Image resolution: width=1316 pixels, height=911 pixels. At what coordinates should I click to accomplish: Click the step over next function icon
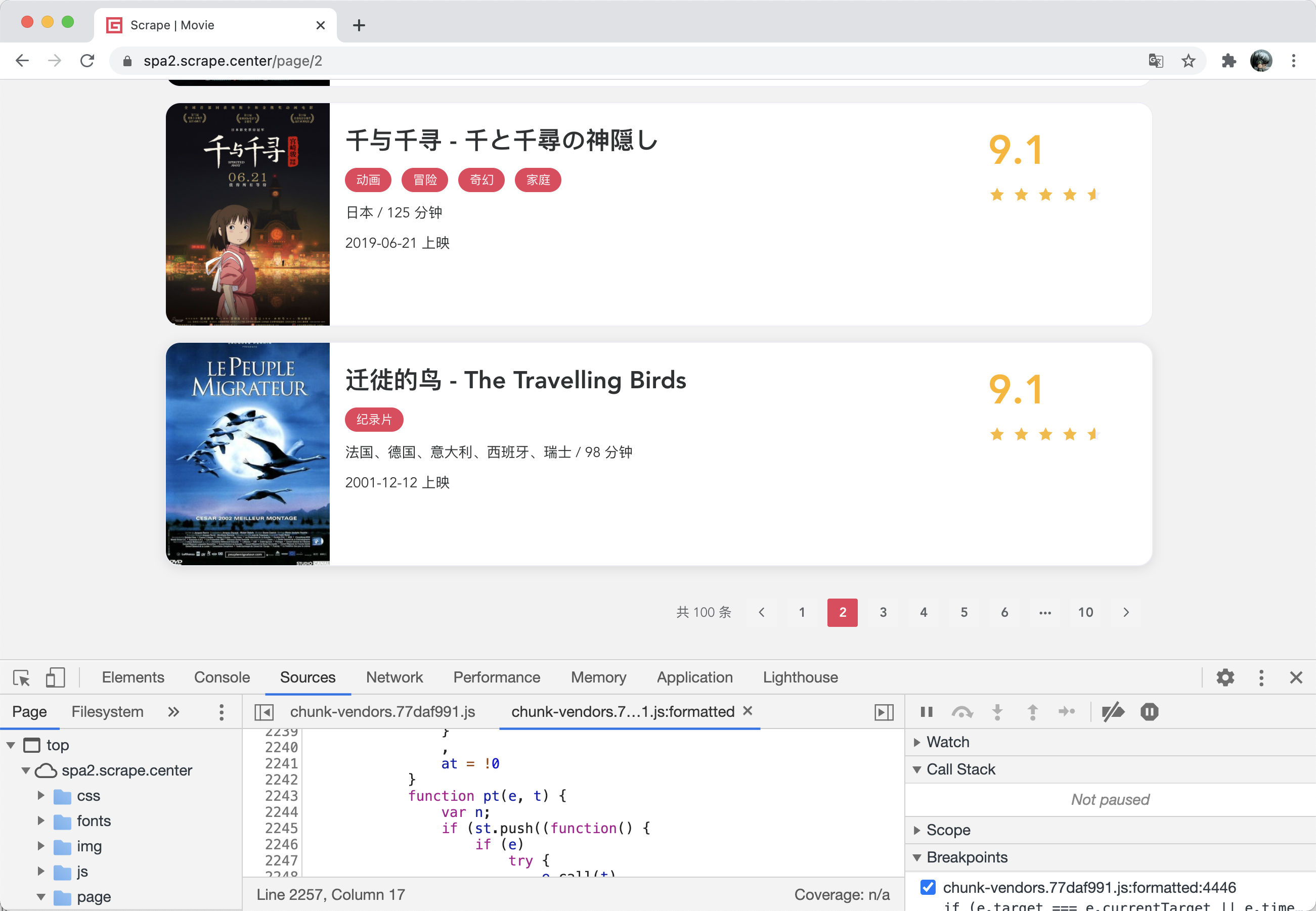(962, 712)
